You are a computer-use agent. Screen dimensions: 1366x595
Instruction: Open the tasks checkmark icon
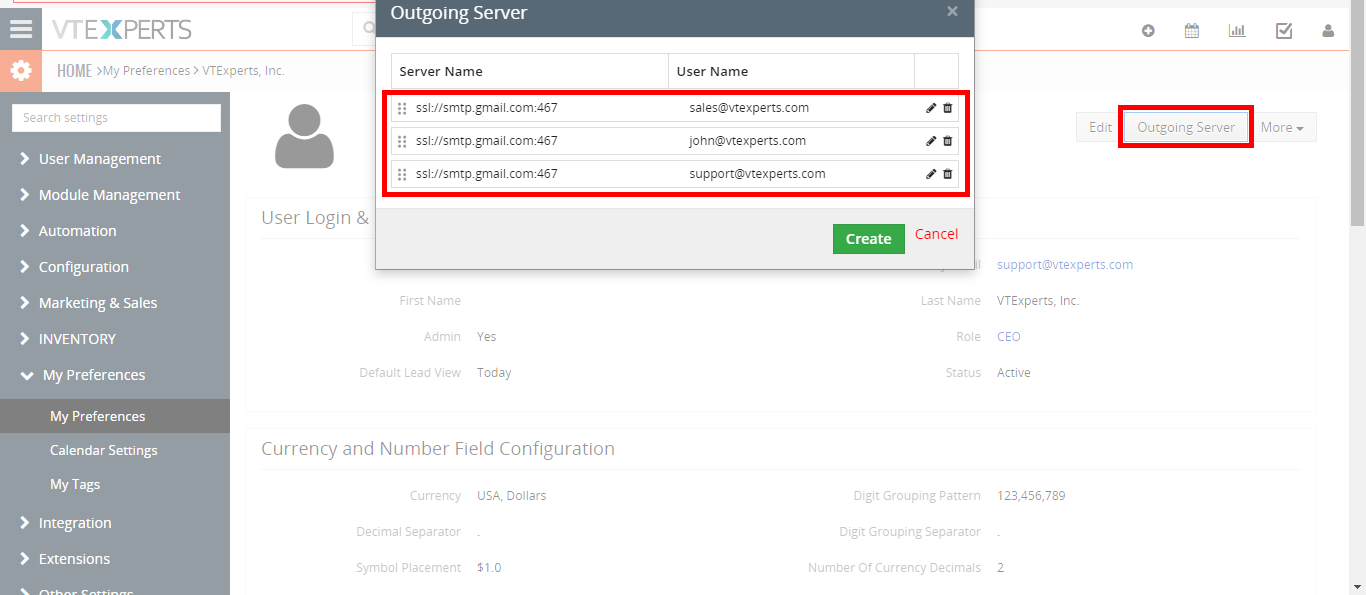click(1284, 31)
